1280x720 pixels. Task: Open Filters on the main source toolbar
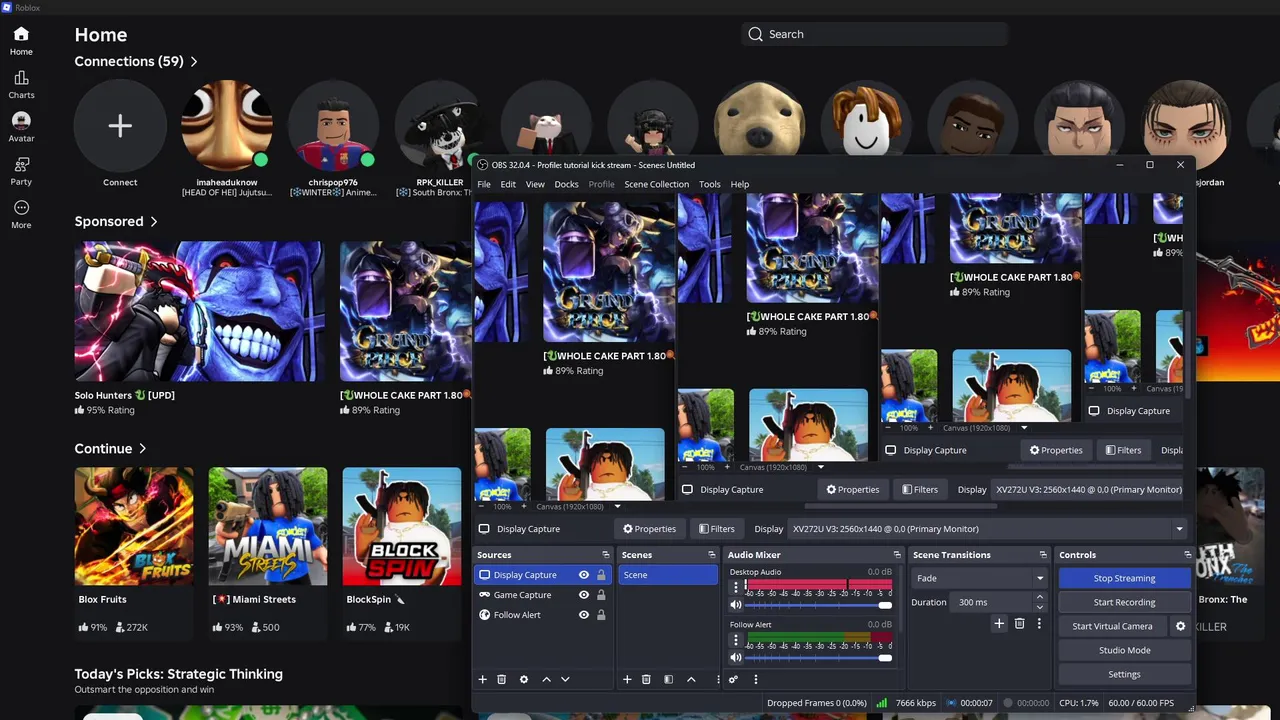[x=716, y=529]
